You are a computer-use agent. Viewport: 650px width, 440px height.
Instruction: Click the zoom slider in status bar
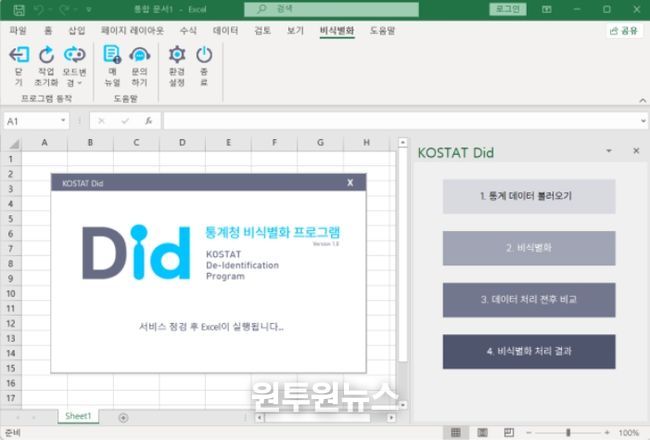pyautogui.click(x=568, y=433)
